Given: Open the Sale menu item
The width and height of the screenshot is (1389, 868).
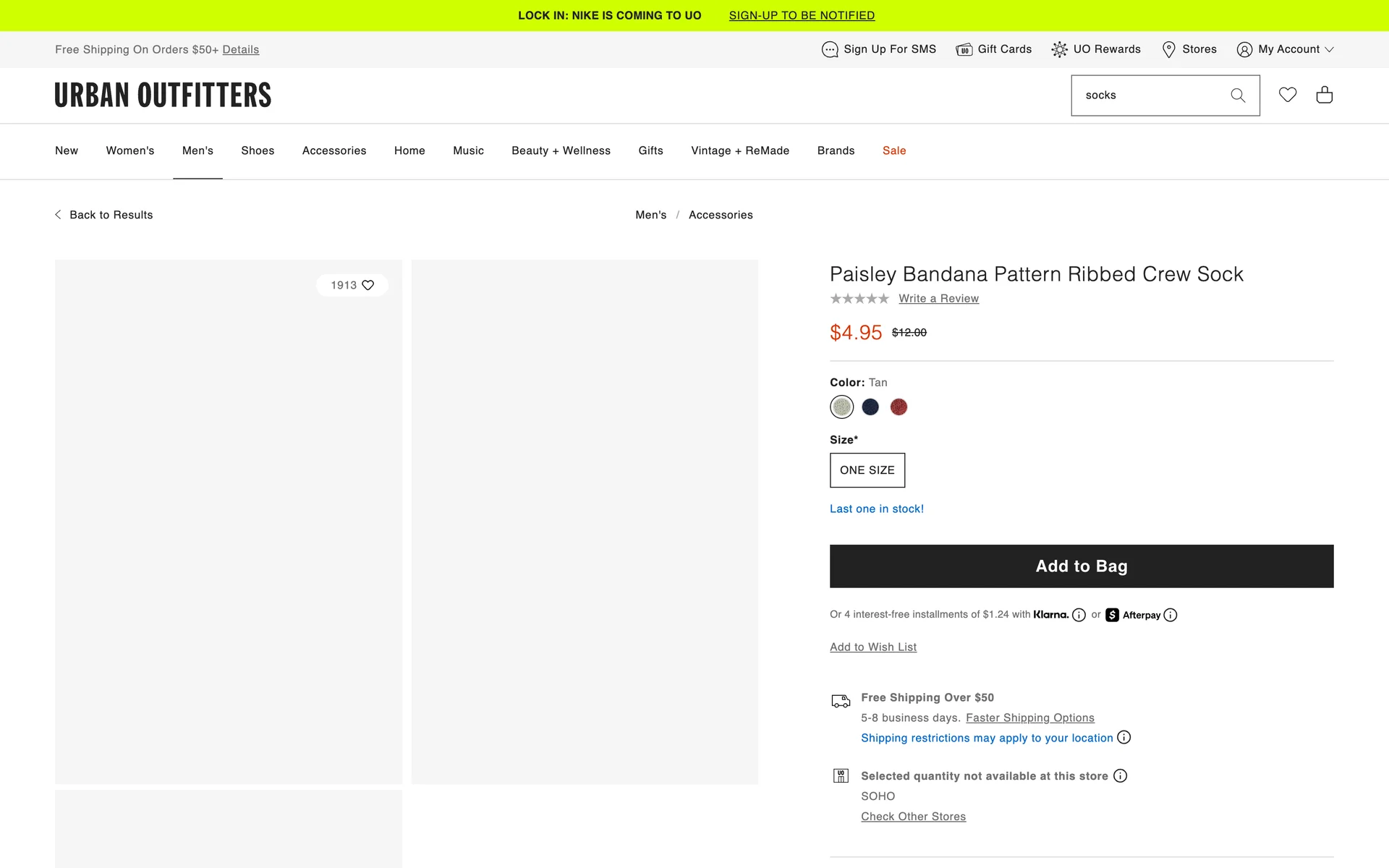Looking at the screenshot, I should coord(894,150).
